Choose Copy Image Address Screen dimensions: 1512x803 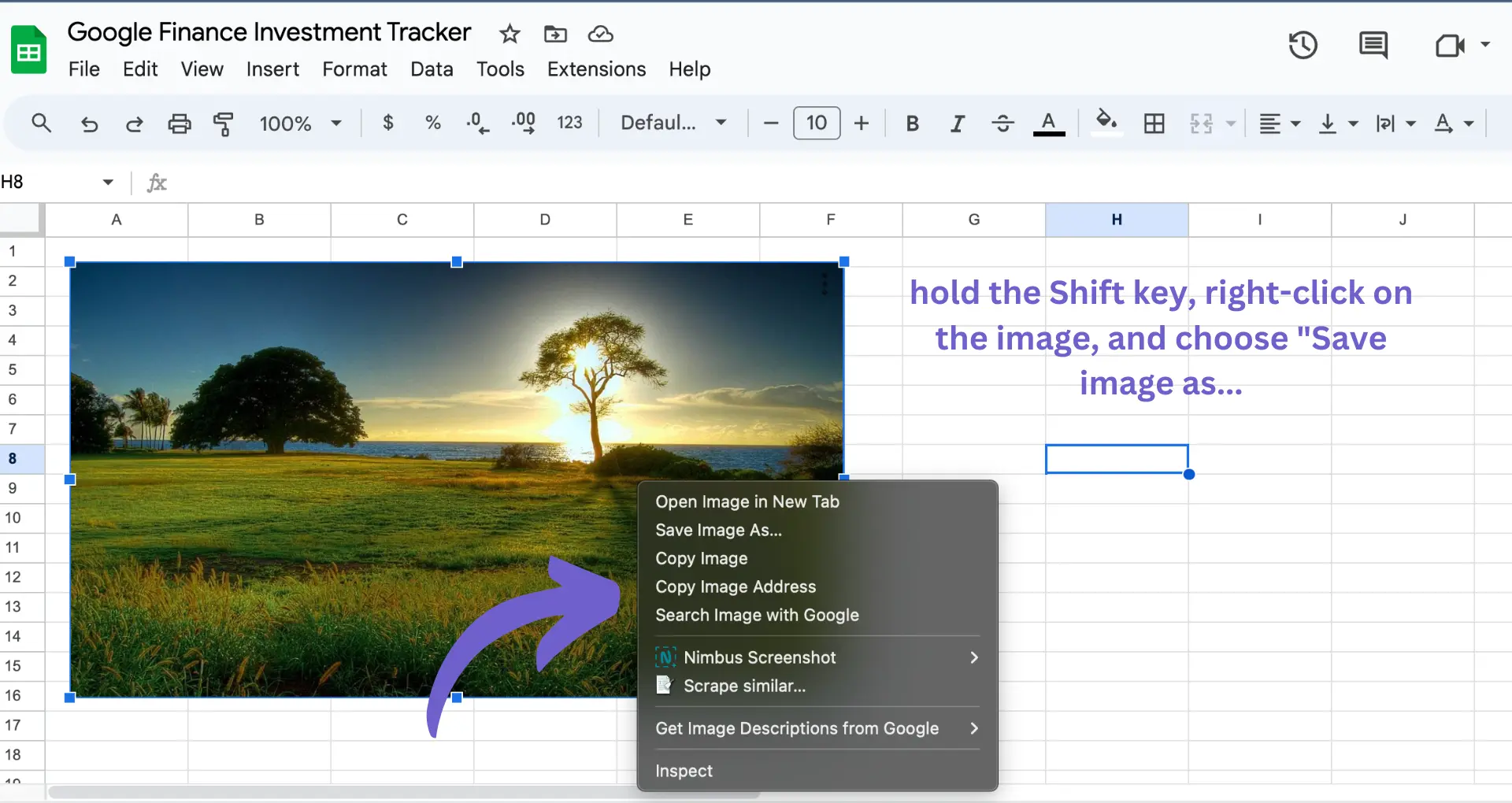click(817, 587)
